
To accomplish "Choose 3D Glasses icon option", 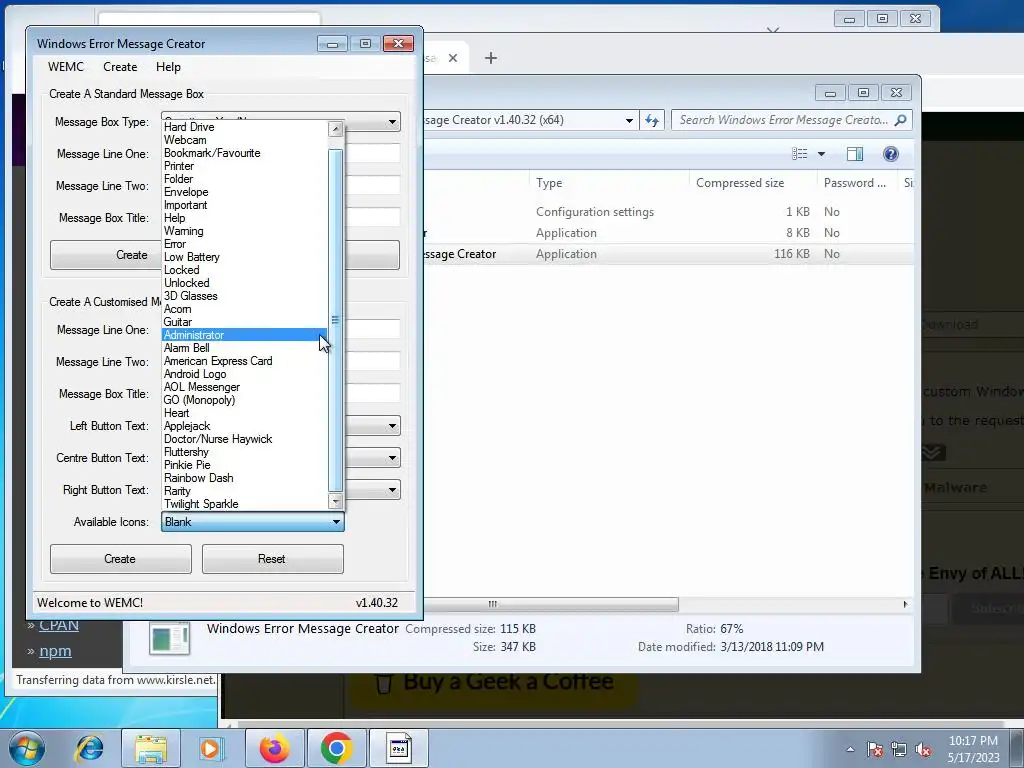I will [244, 296].
